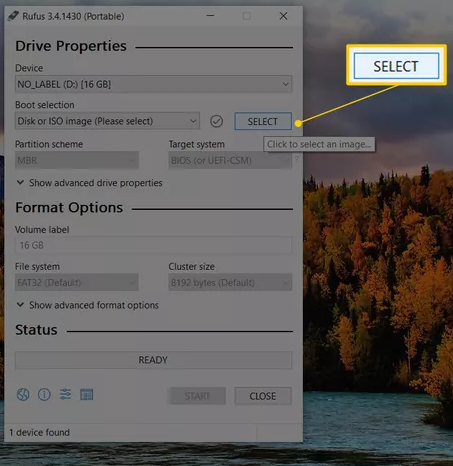This screenshot has width=453, height=466.
Task: Open the Device dropdown NO_LABEL (D:)
Action: tap(153, 84)
